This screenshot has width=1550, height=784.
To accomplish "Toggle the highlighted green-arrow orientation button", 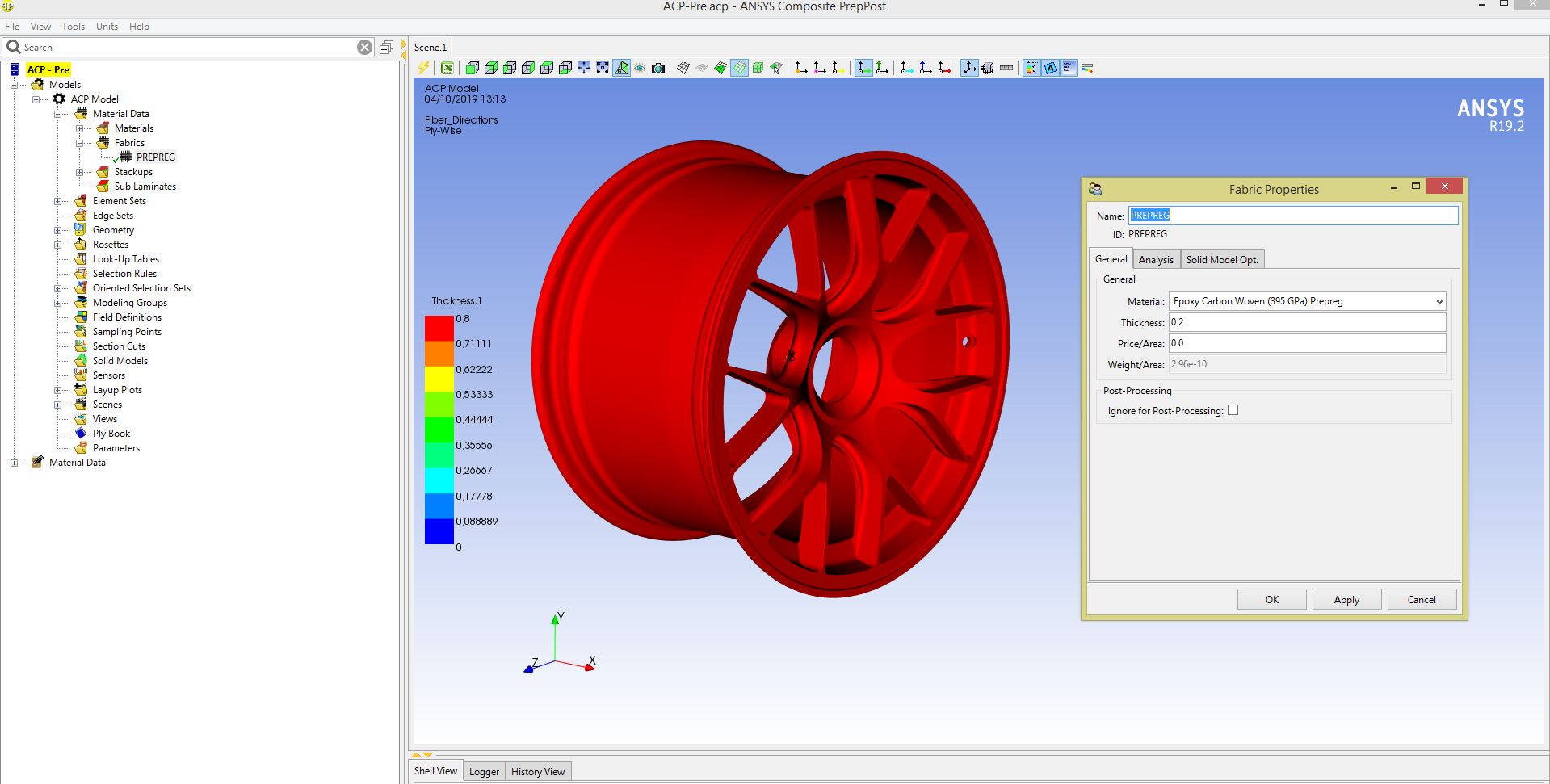I will coord(863,68).
